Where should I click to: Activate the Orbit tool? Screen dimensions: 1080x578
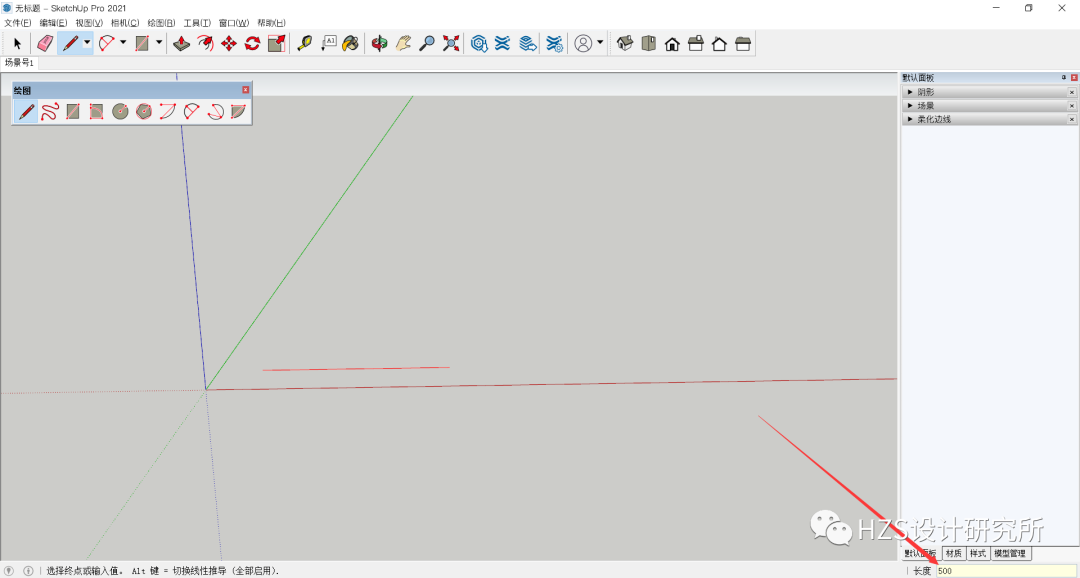pyautogui.click(x=379, y=43)
